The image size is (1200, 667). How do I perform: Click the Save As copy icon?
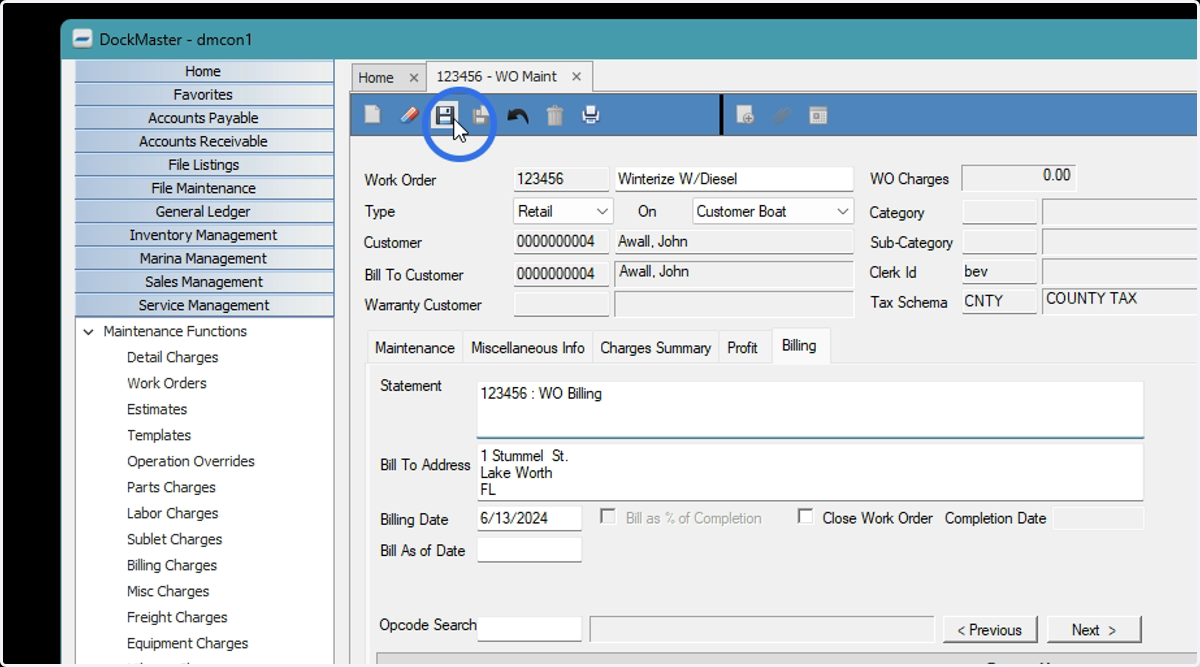pos(481,115)
